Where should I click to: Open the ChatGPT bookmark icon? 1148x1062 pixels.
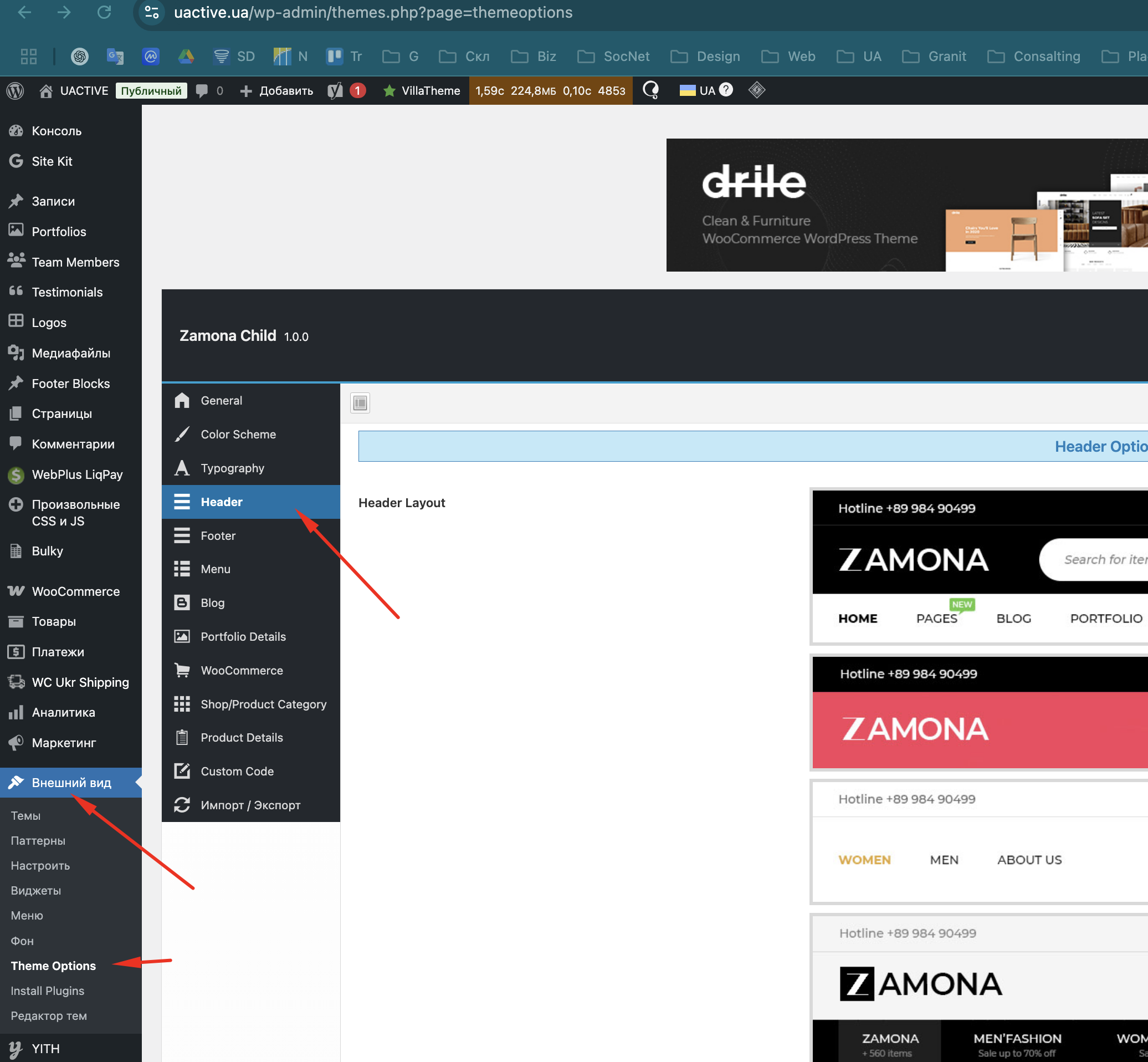79,57
